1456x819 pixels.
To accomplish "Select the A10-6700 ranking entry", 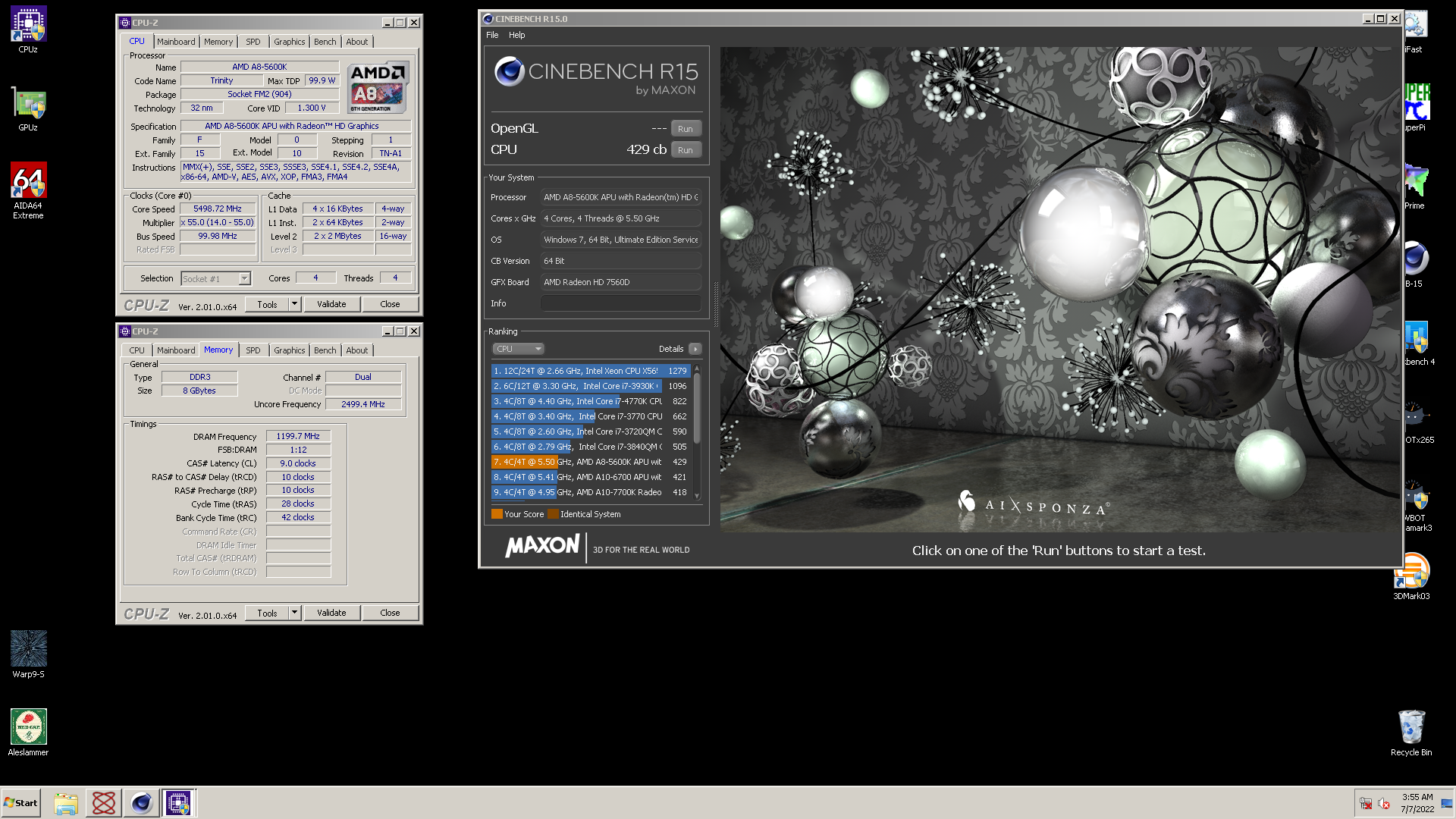I will (x=590, y=477).
